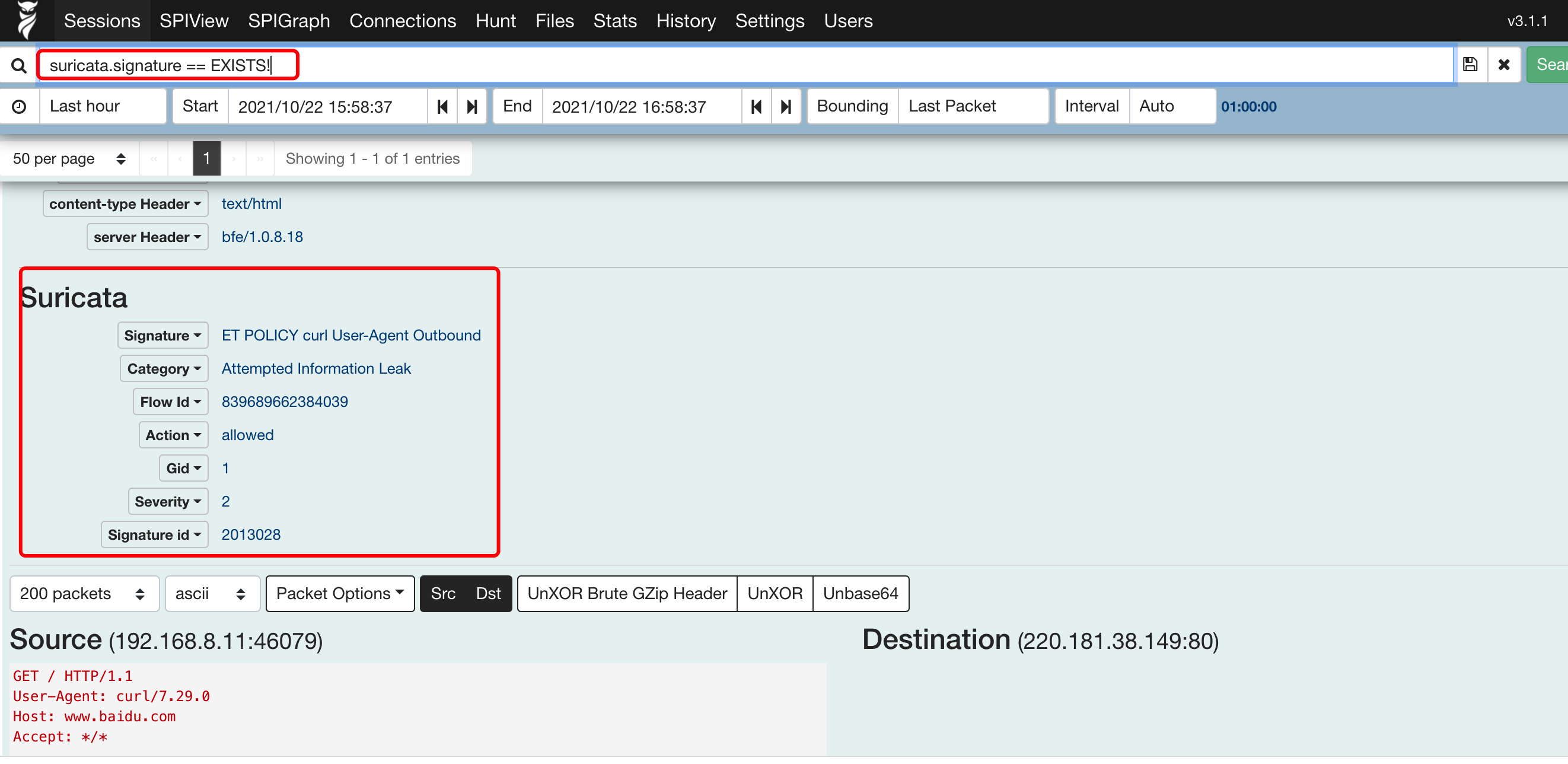Click the search magnifier icon
1568x764 pixels.
tap(19, 65)
